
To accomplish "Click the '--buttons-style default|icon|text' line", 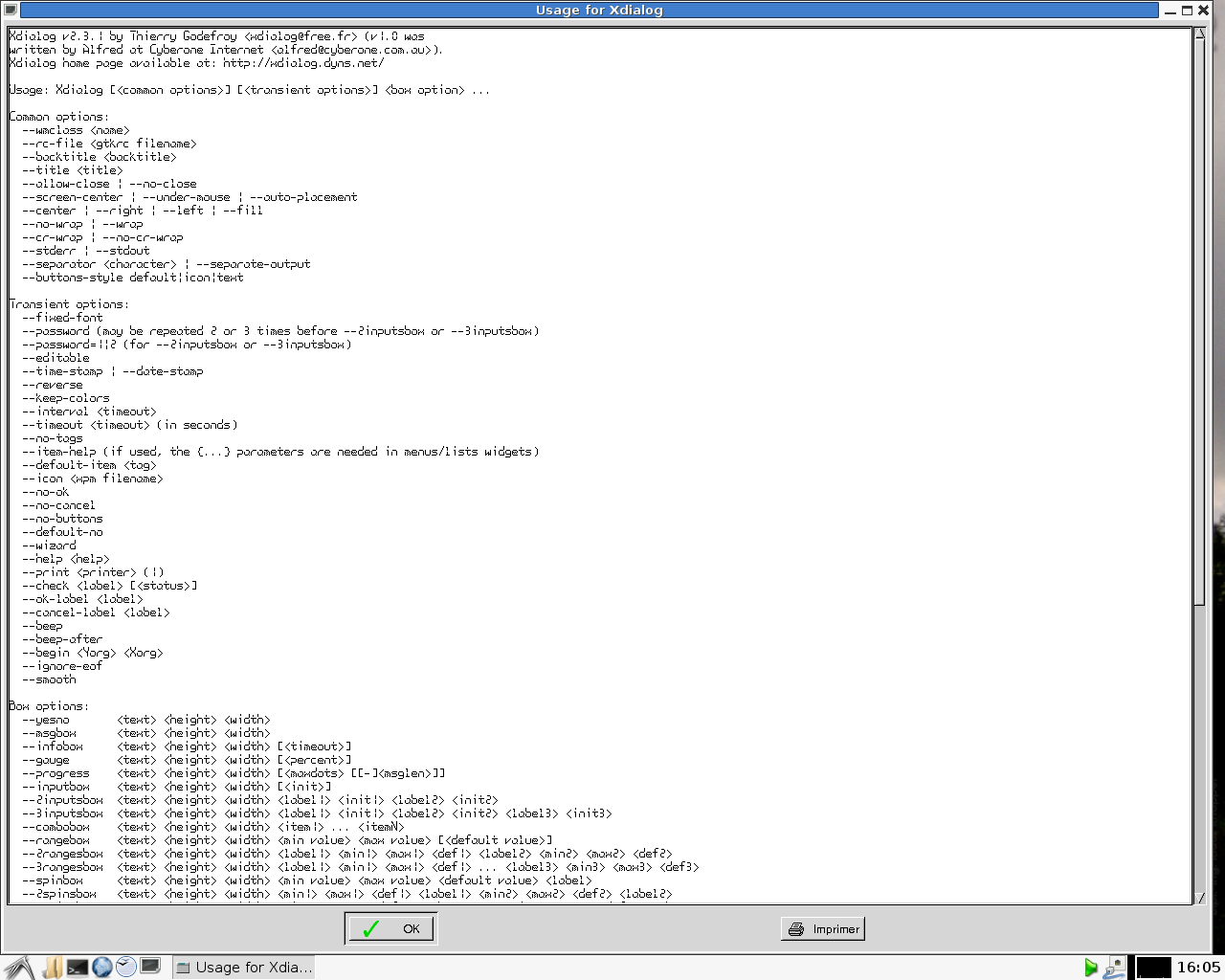I will click(x=133, y=278).
